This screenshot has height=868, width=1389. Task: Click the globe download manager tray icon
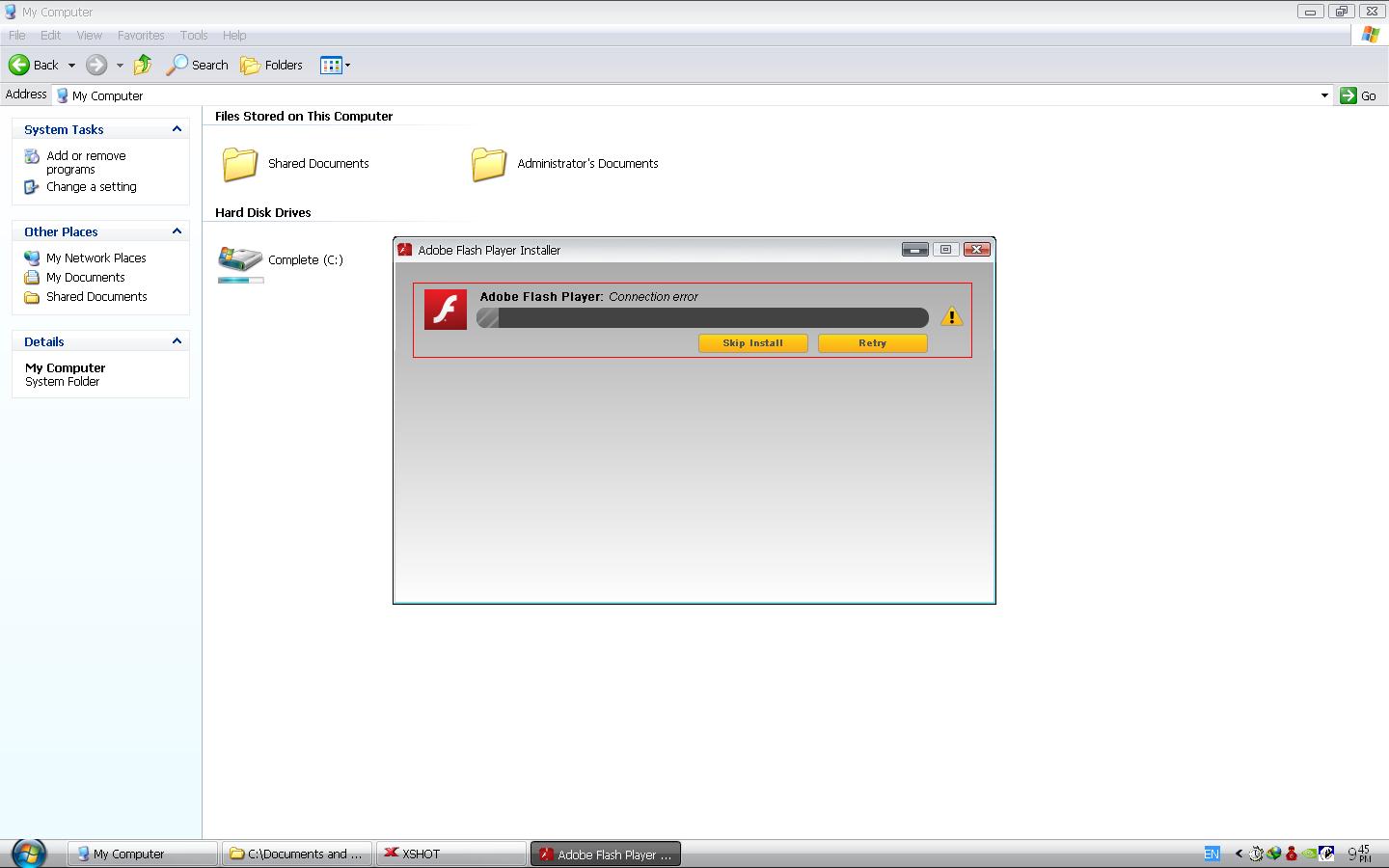coord(1274,854)
